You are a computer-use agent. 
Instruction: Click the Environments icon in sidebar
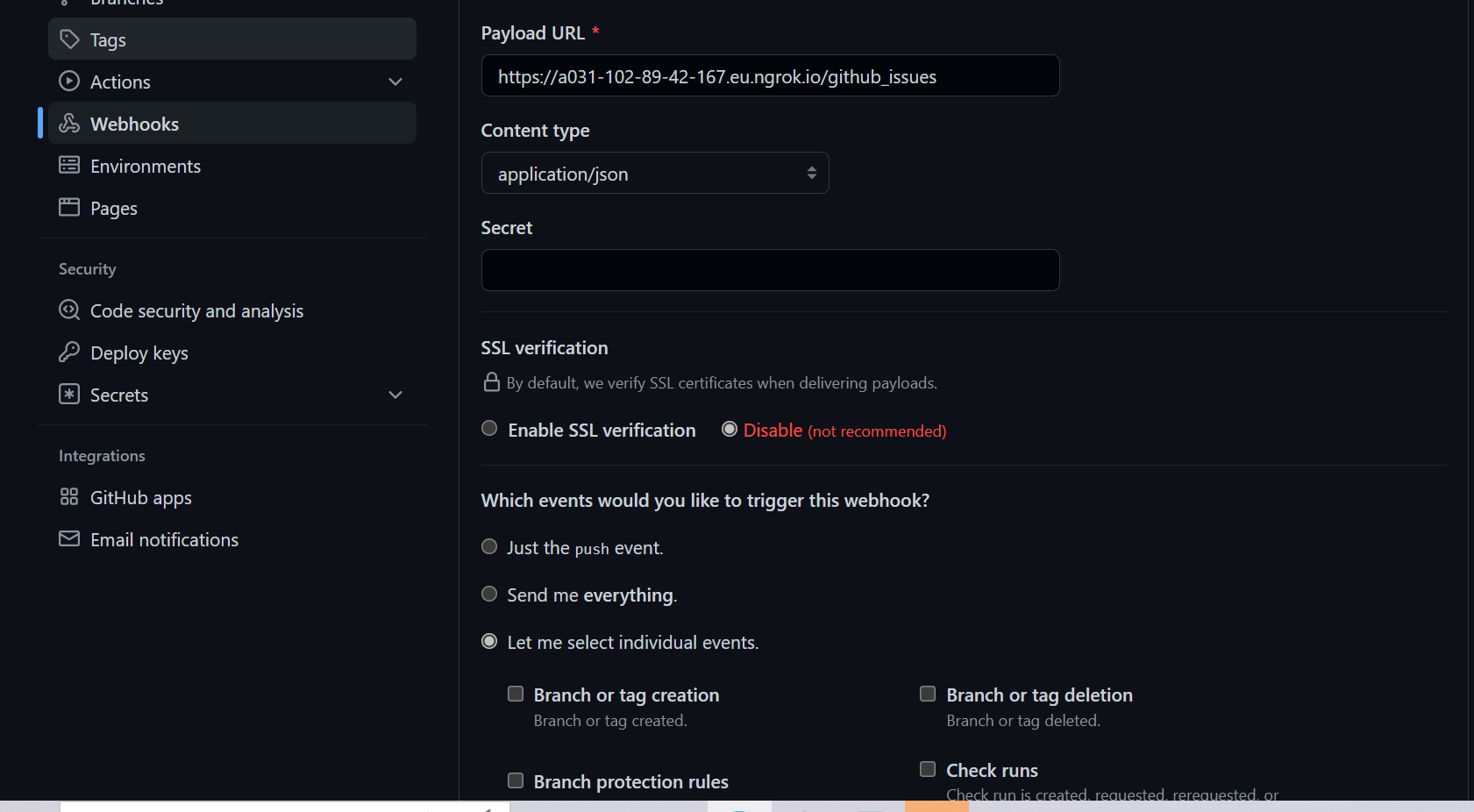click(68, 165)
